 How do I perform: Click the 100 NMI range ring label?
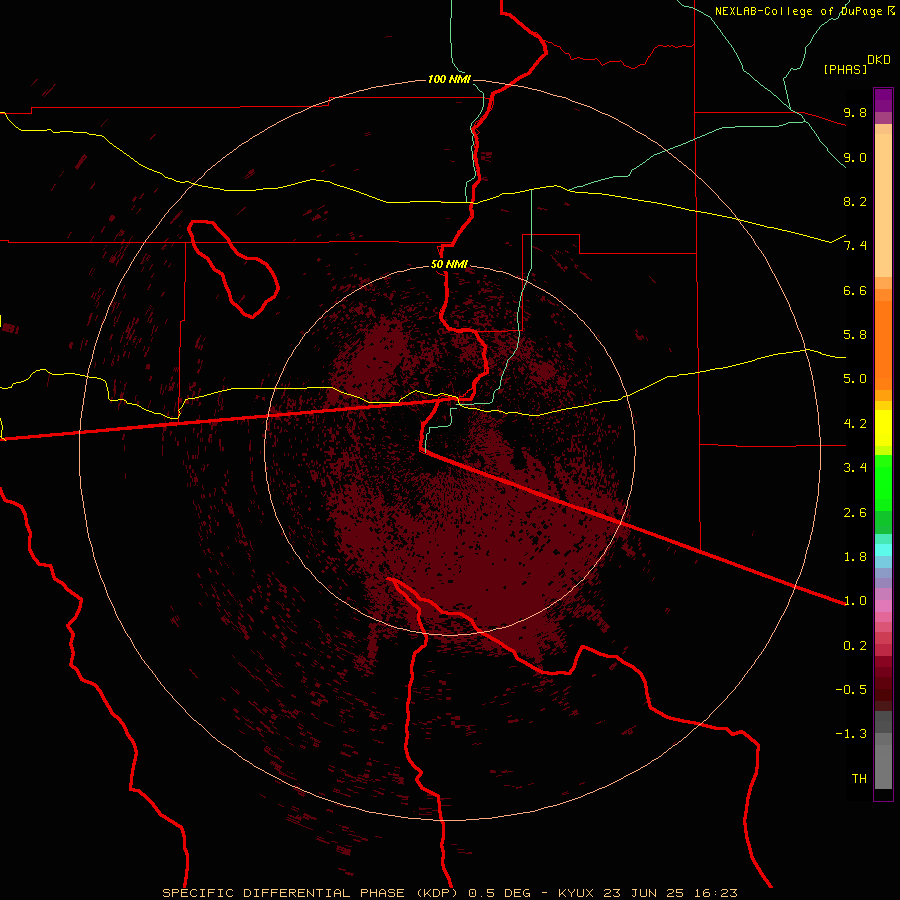[x=449, y=79]
